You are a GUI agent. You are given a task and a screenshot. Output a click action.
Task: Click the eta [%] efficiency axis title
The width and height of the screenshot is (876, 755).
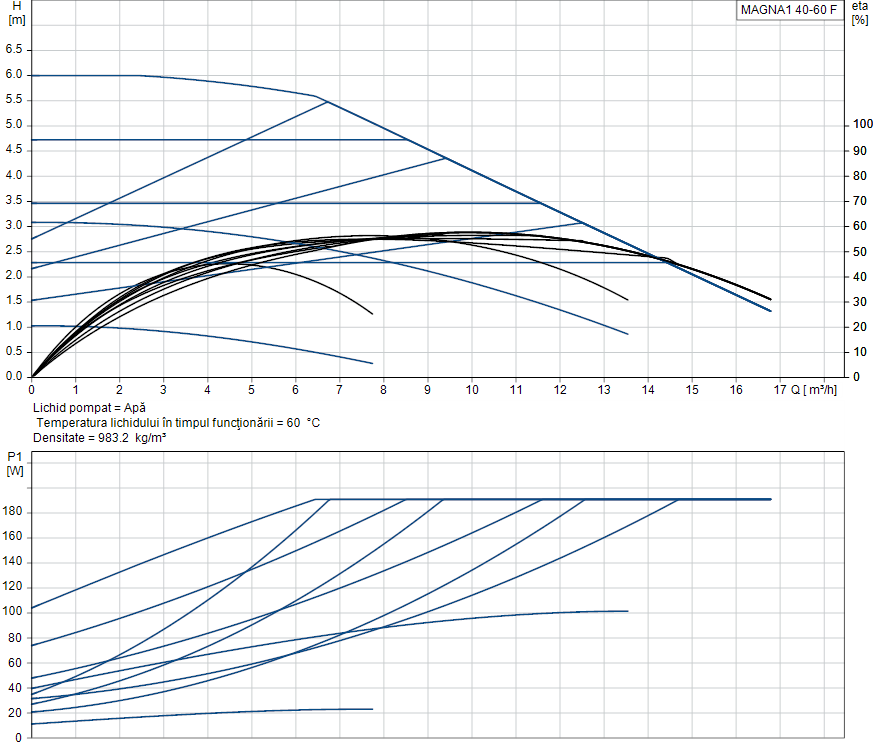click(x=860, y=13)
